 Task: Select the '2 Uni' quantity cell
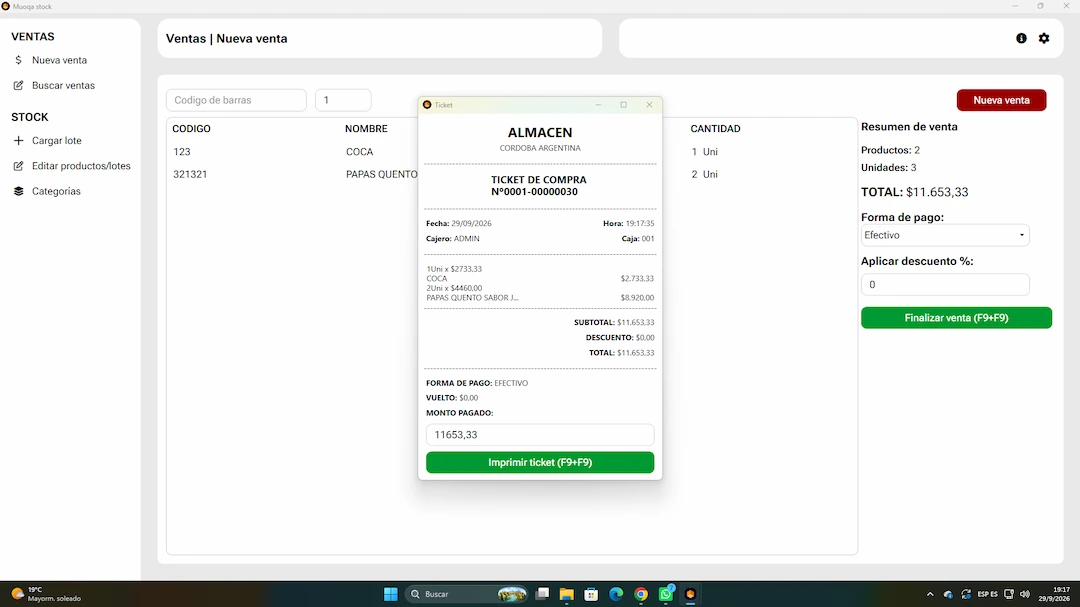point(705,174)
